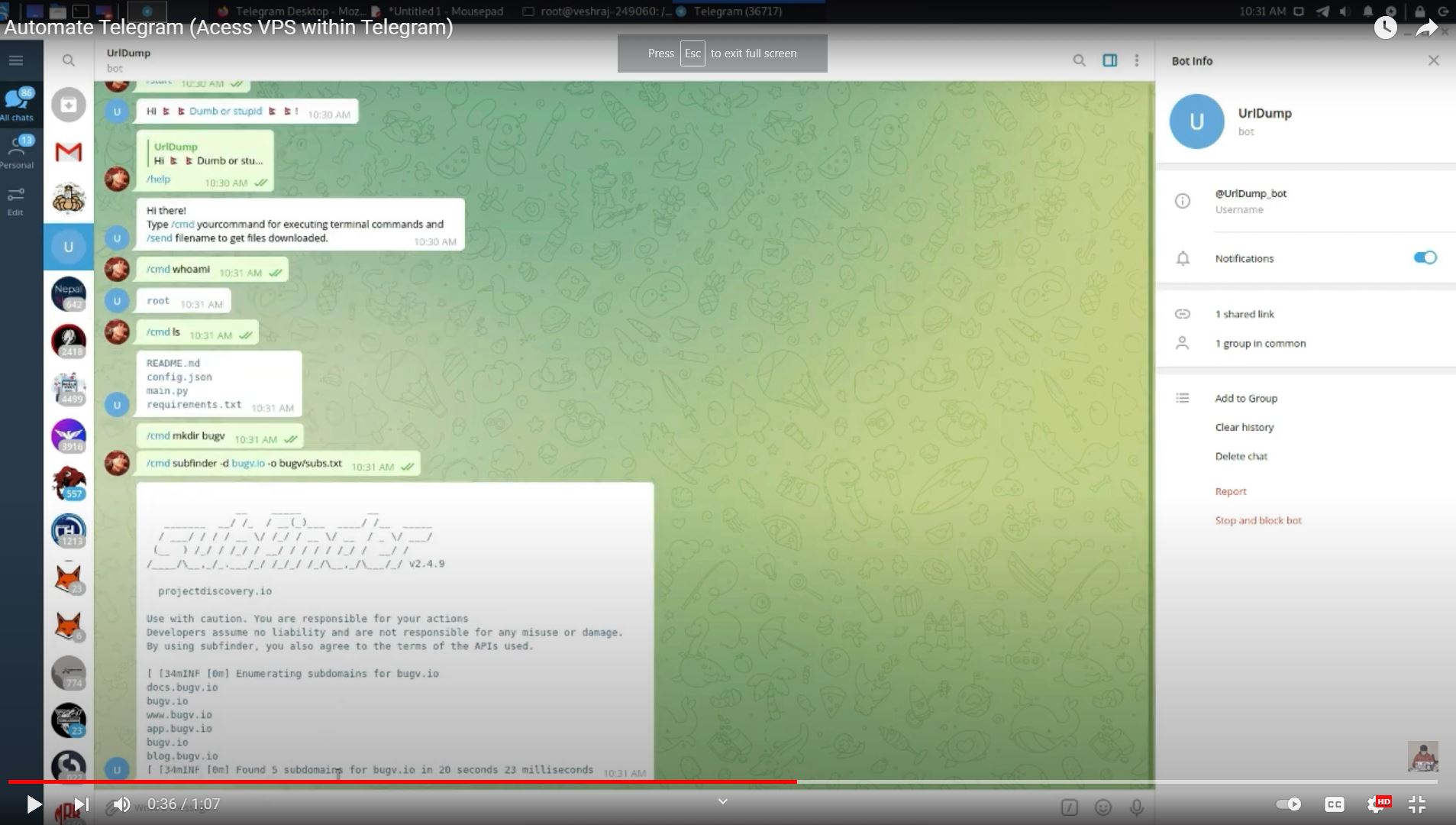The height and width of the screenshot is (825, 1456).
Task: Edit chat folders
Action: tap(16, 201)
